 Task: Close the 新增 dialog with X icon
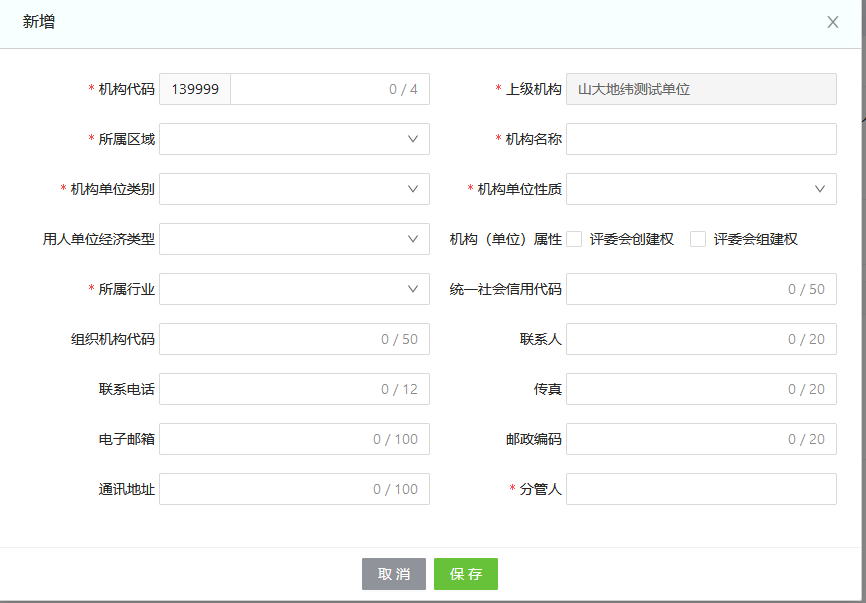tap(832, 22)
